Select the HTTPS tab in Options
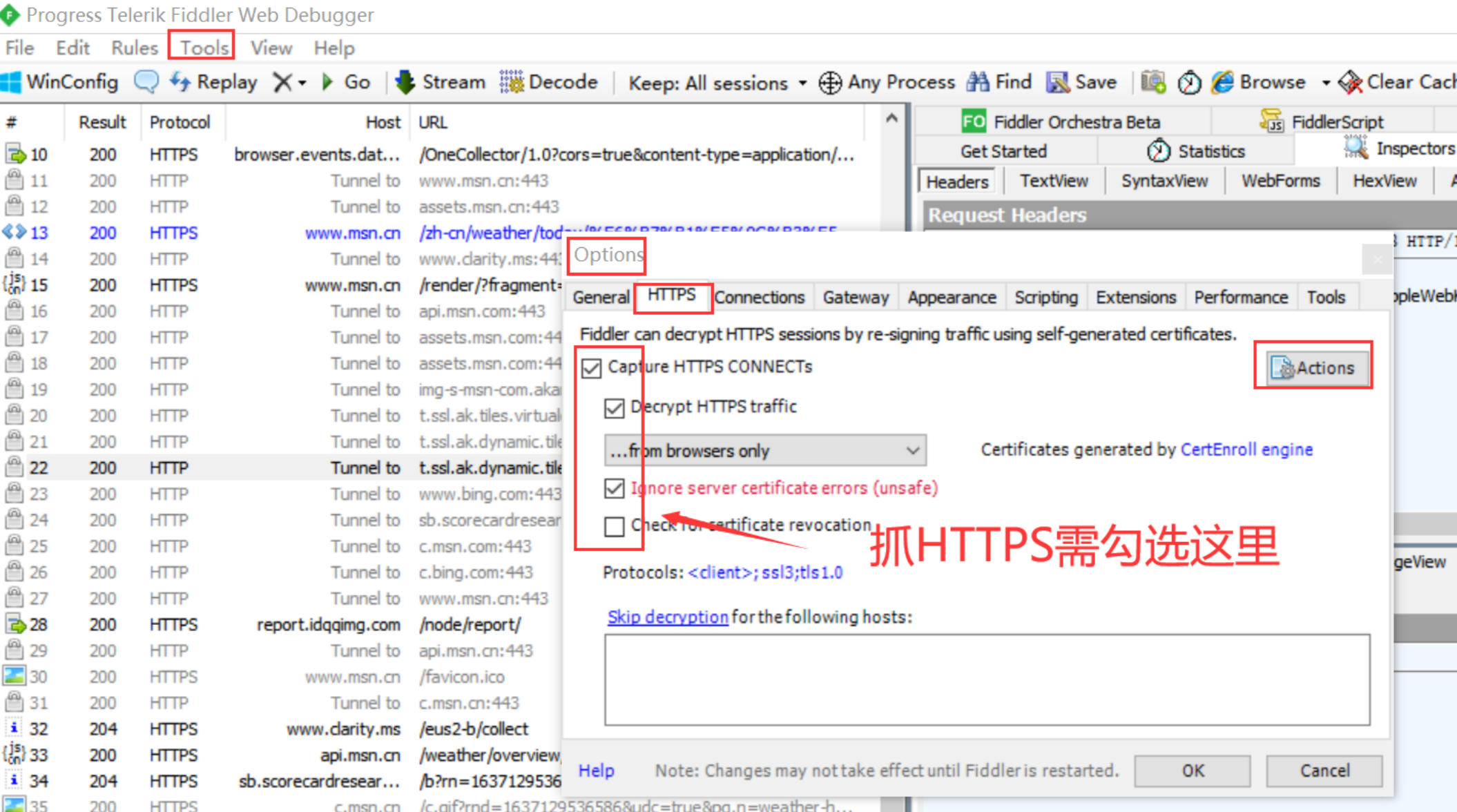Screen dimensions: 1457x812 (670, 298)
